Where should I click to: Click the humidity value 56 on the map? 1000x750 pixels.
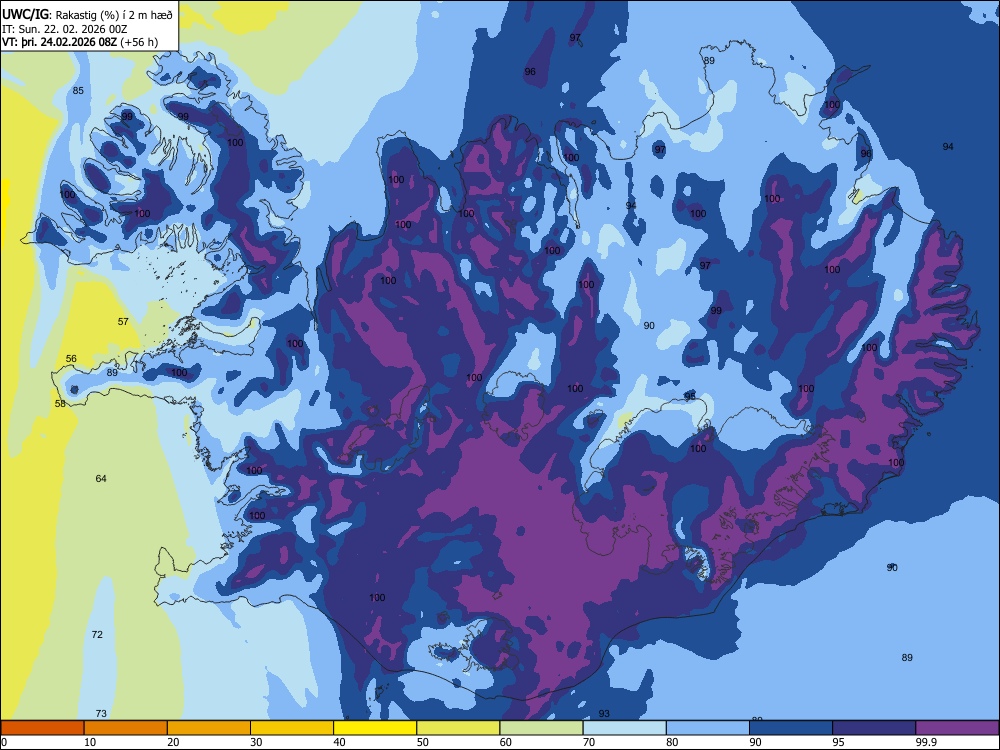click(71, 358)
